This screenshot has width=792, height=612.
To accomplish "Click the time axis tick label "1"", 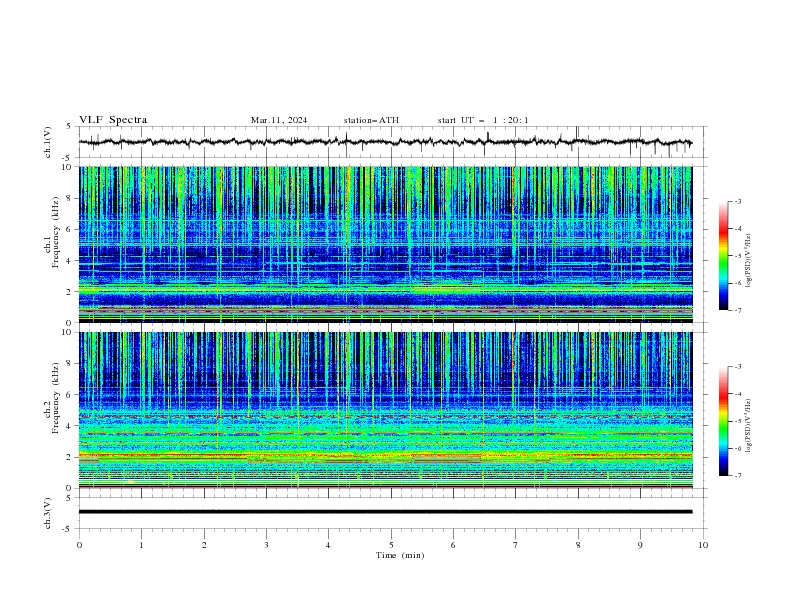I will (141, 545).
